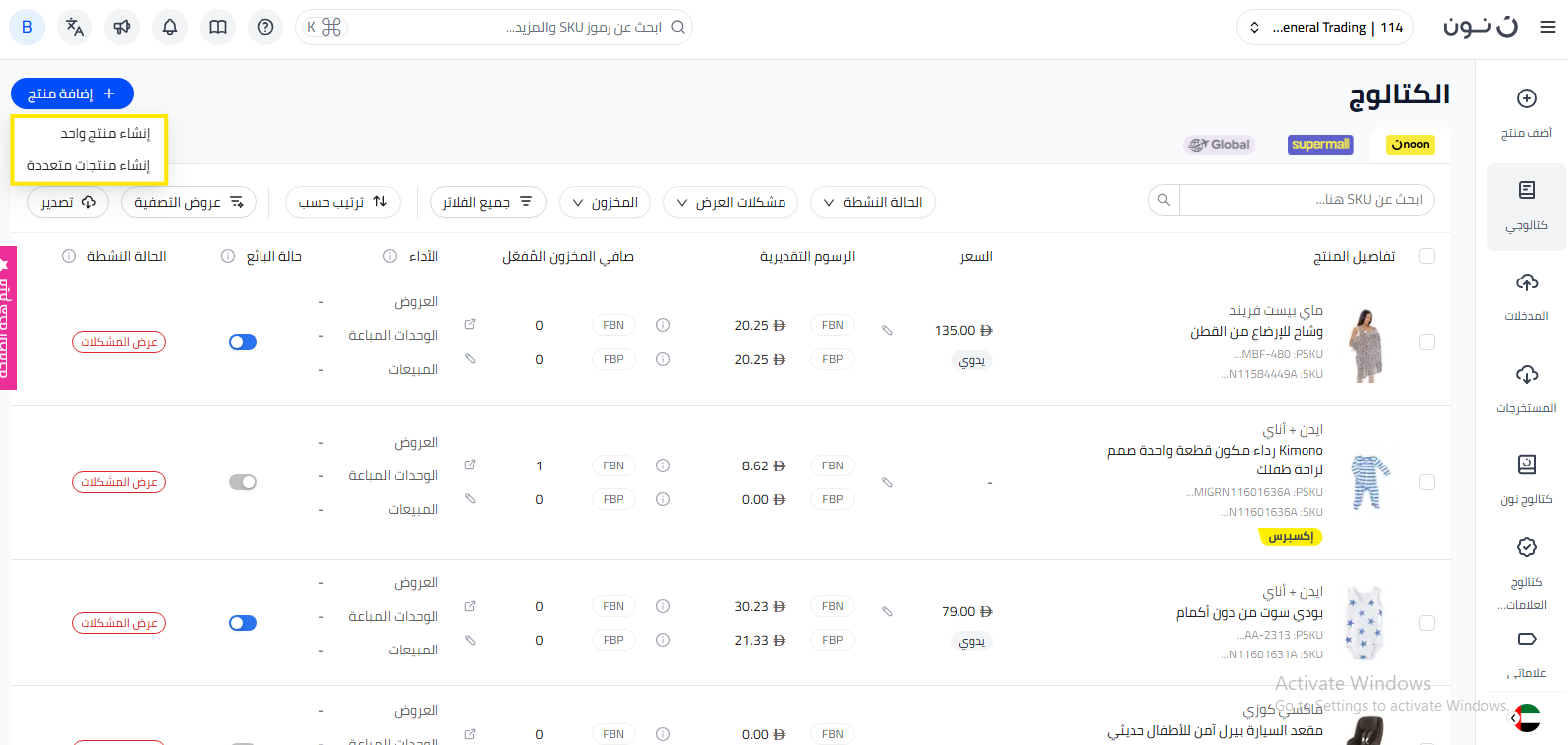1568x745 pixels.
Task: Click the announcements megaphone icon
Action: [x=122, y=27]
